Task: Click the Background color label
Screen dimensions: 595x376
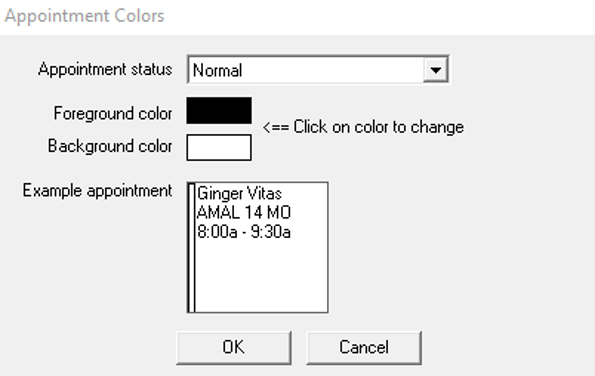Action: [x=110, y=146]
